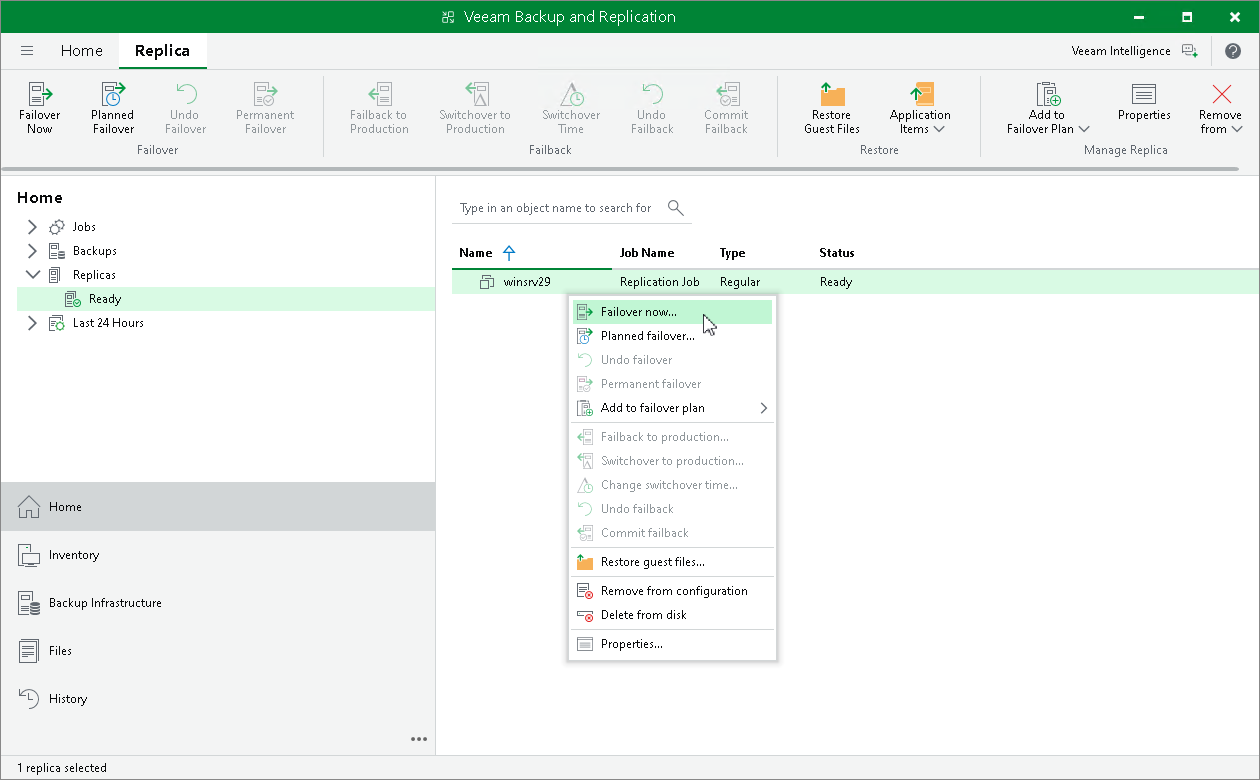Open the Add to Failover Plan dropdown
This screenshot has height=780, width=1260.
pos(1047,108)
